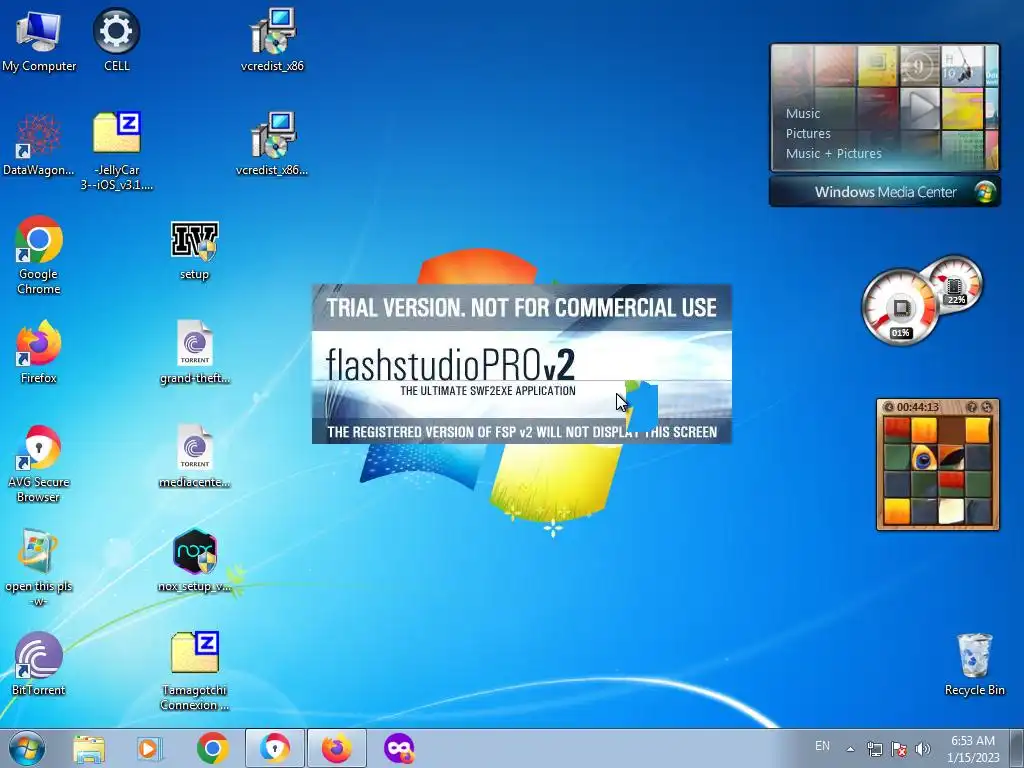Switch to Firefox in the taskbar
Screen dimensions: 1024x768
pos(337,748)
